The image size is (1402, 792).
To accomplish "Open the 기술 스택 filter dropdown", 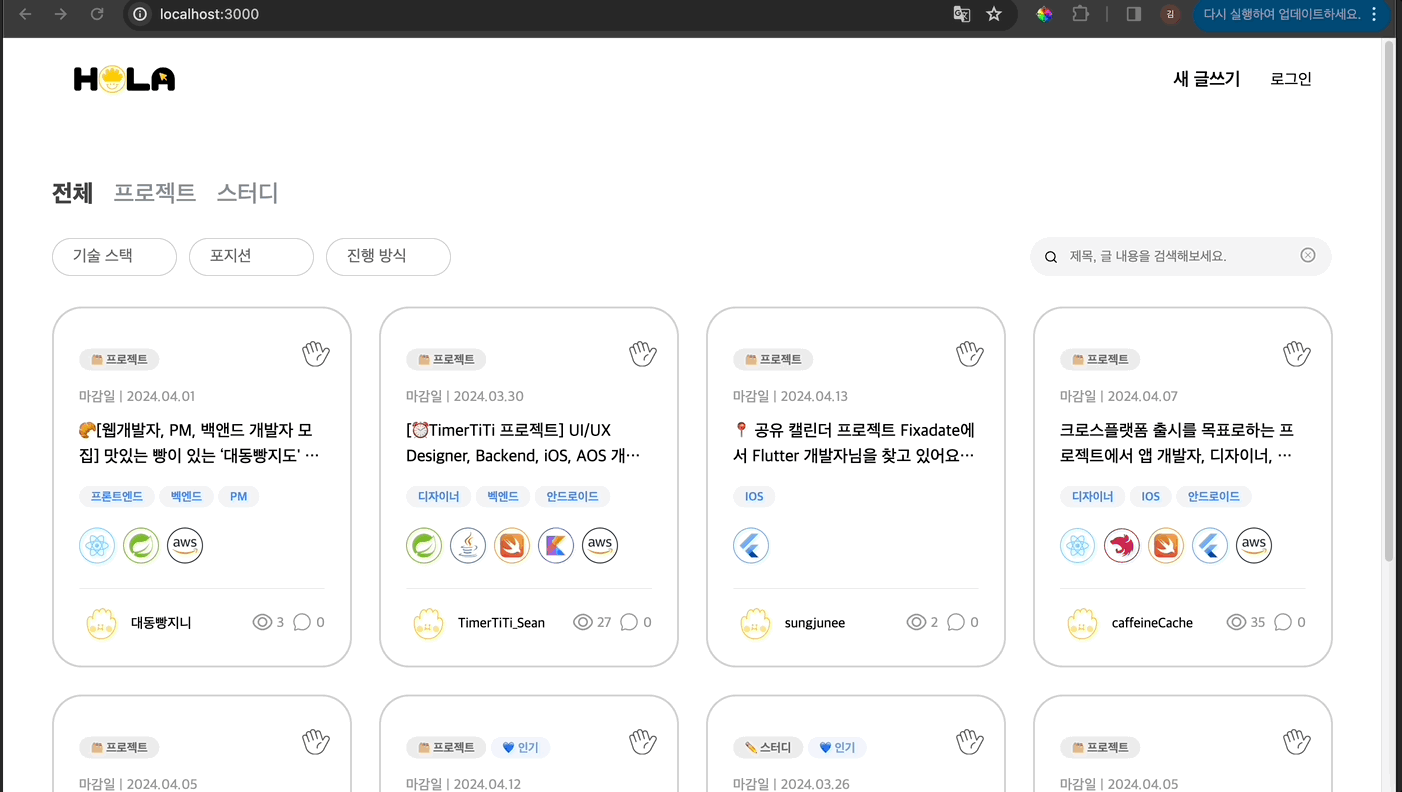I will point(114,257).
